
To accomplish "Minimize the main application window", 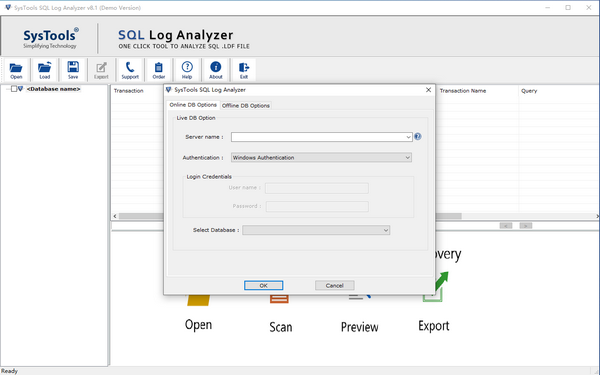I will [548, 8].
